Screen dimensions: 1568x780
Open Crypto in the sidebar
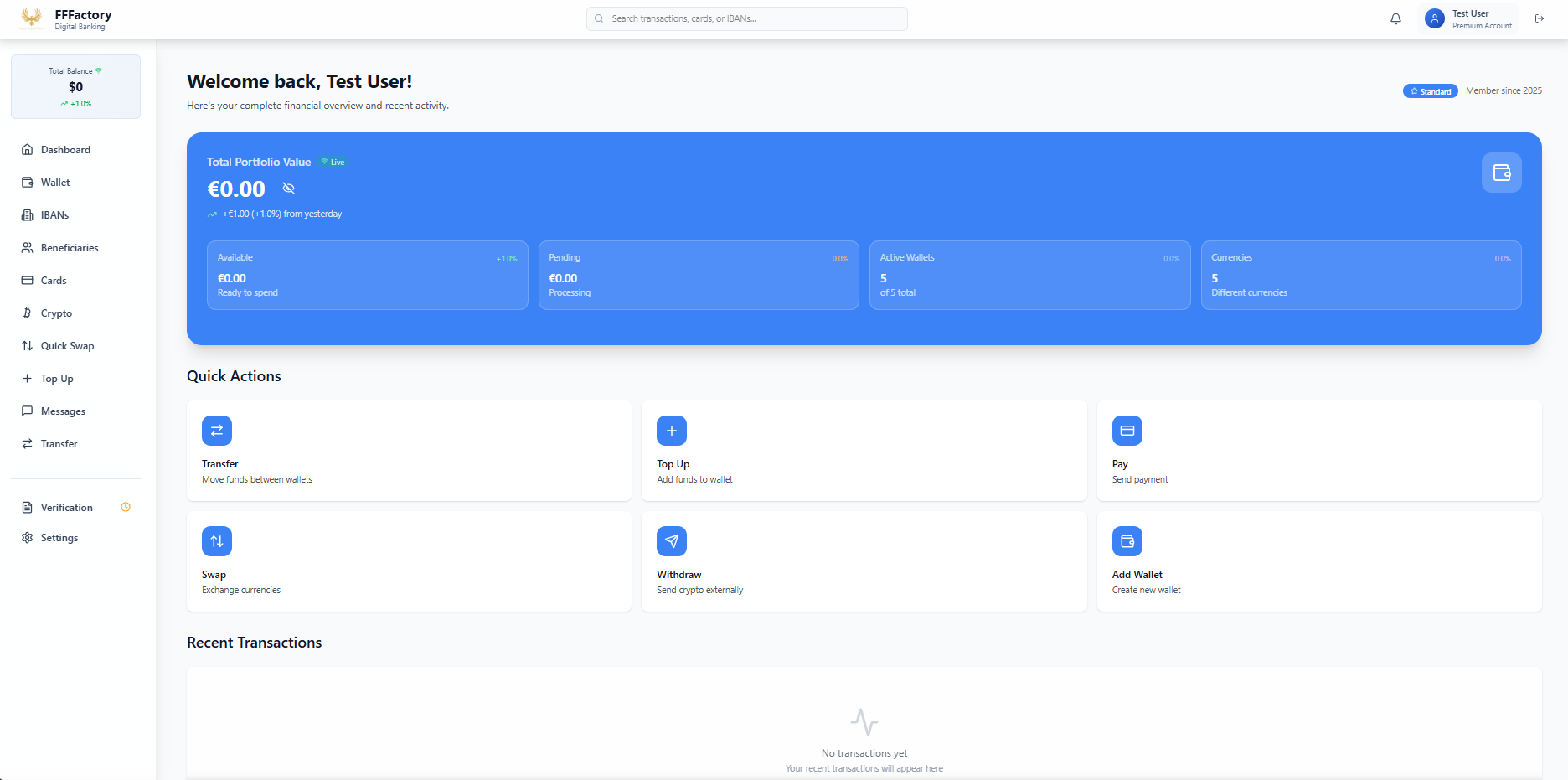coord(56,313)
